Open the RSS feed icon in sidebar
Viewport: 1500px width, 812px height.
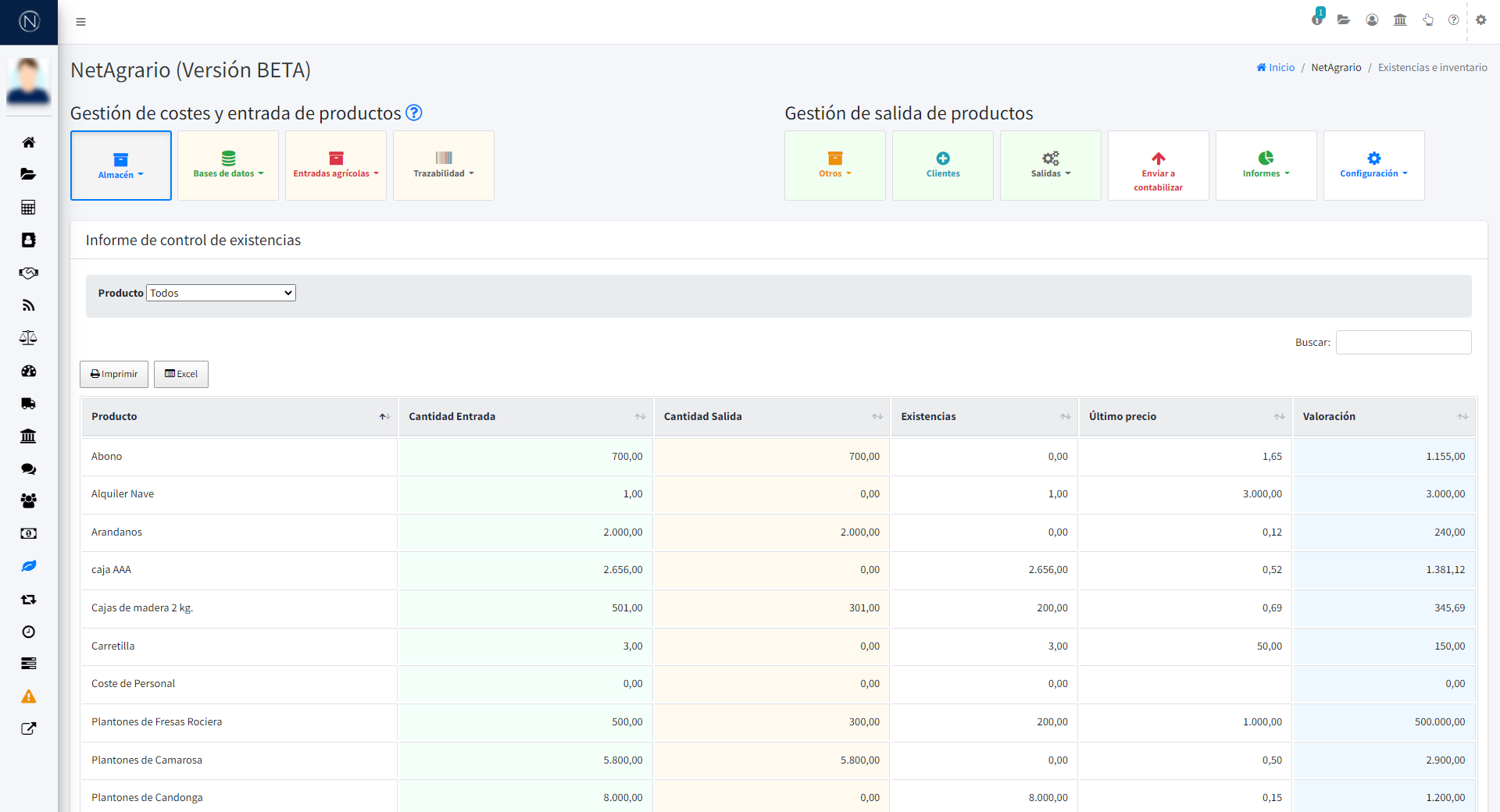(29, 305)
